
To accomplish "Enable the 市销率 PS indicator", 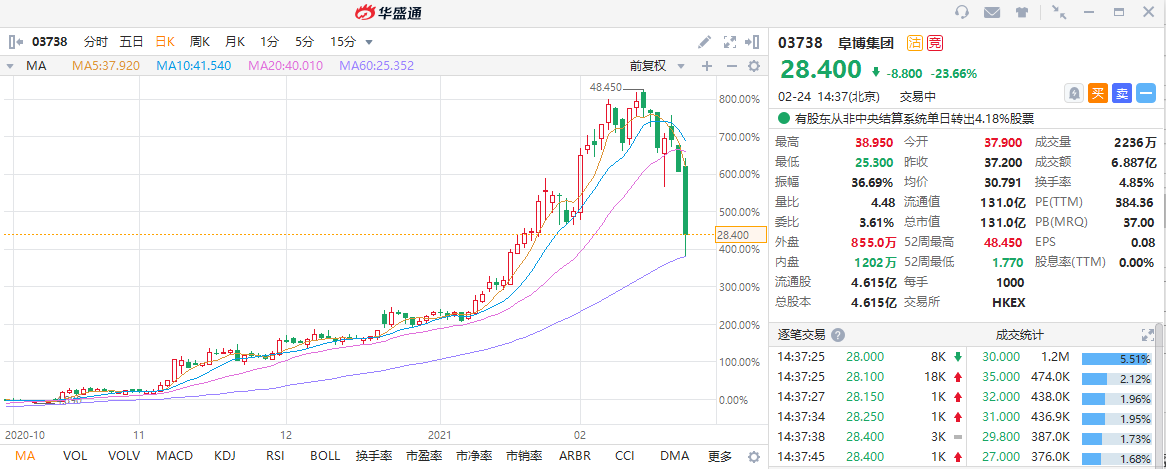I will [524, 456].
